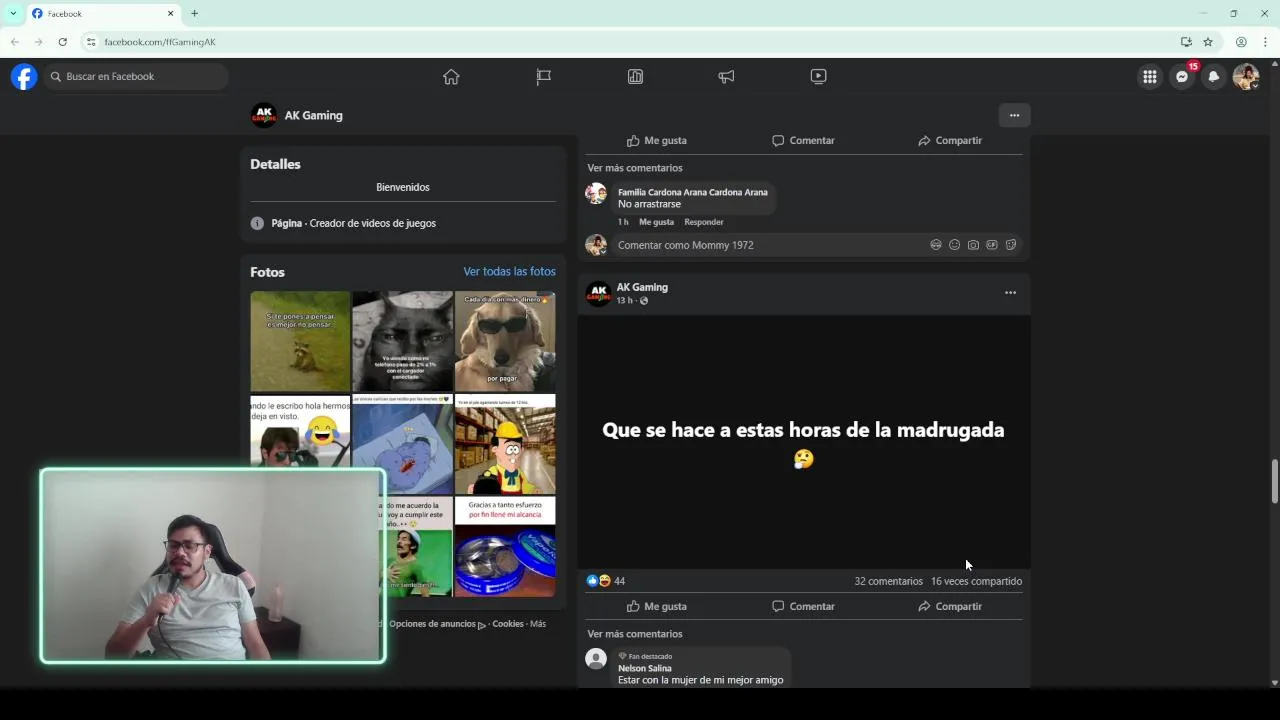Screen dimensions: 1280x720
Task: Add a GIF in comment box
Action: pyautogui.click(x=992, y=245)
